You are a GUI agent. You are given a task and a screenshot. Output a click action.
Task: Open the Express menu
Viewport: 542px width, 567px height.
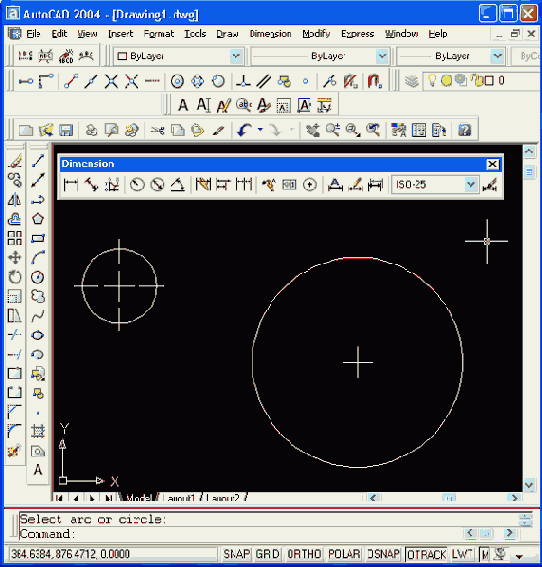pyautogui.click(x=358, y=34)
